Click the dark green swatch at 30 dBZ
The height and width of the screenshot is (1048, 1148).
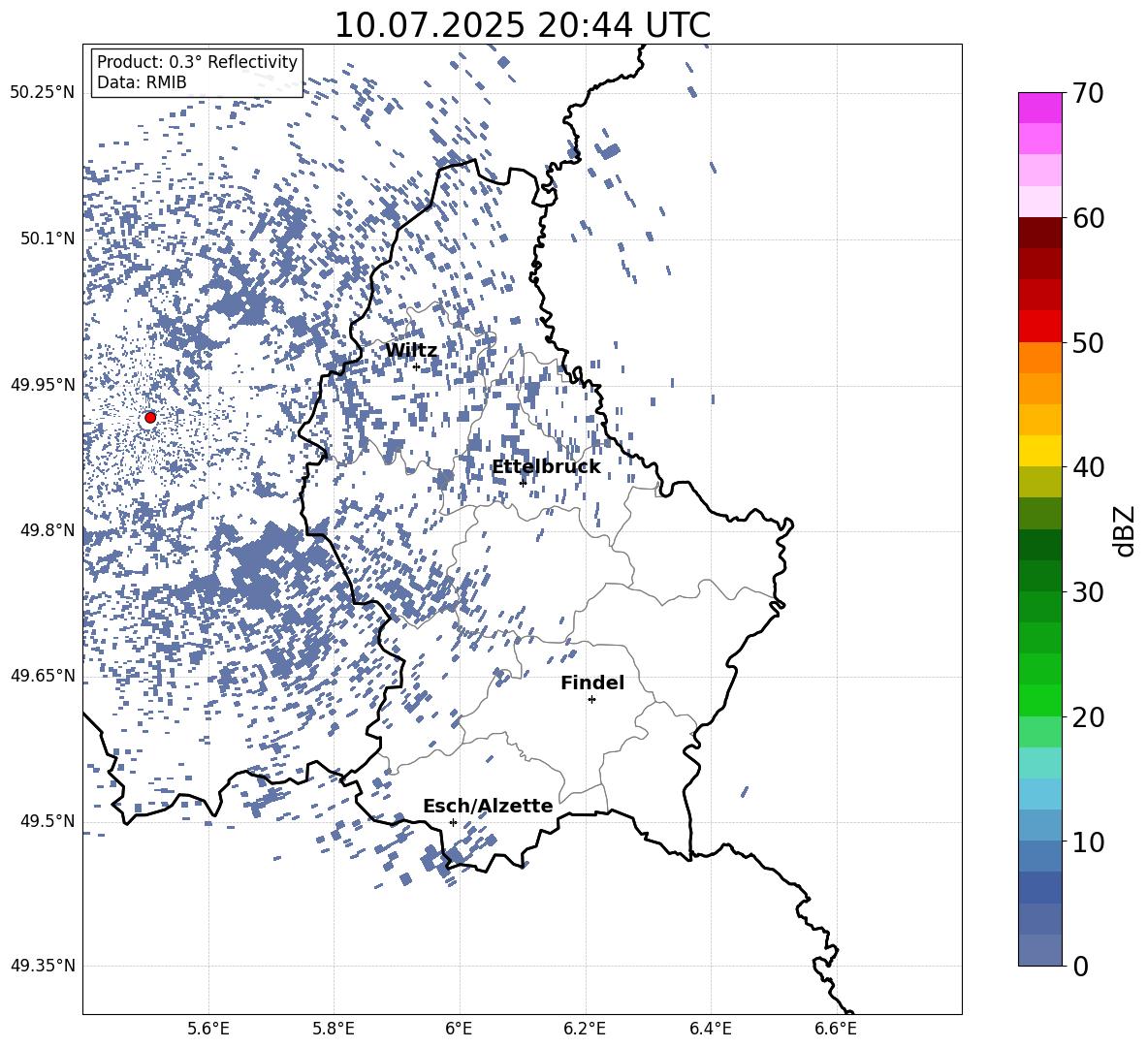coord(1039,576)
